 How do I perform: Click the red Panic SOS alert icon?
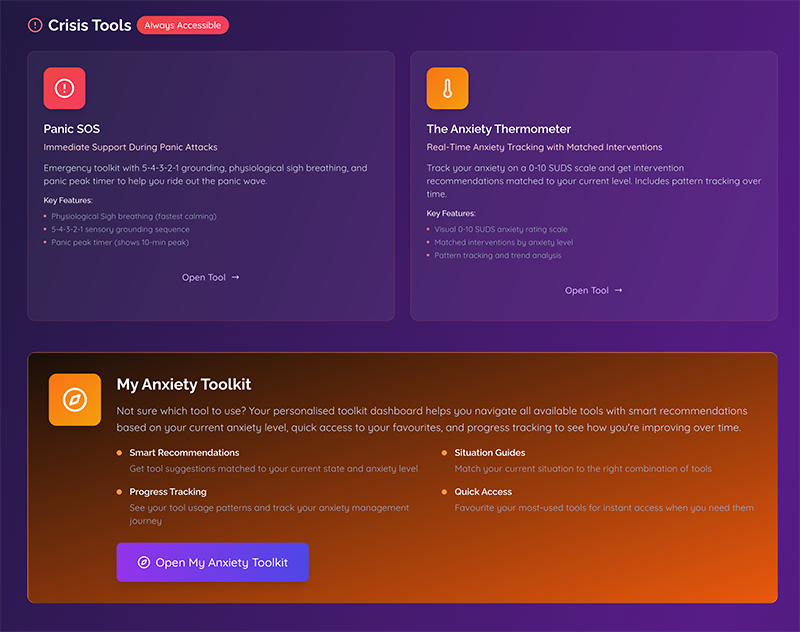[64, 88]
